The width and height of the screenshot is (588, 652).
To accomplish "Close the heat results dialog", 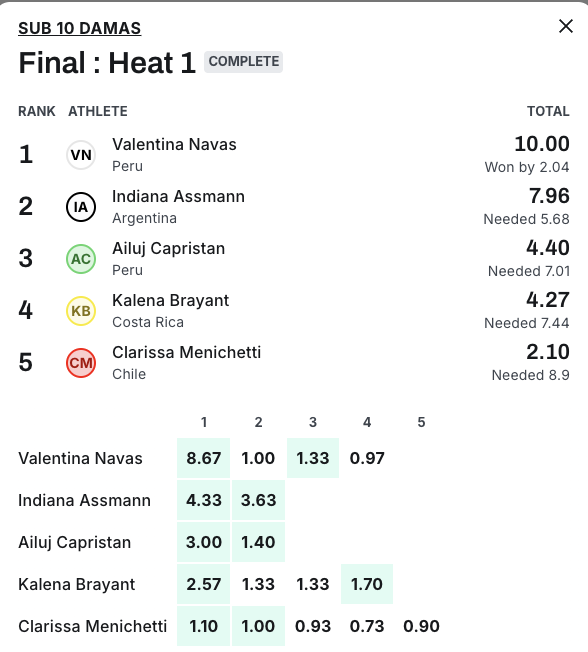I will (x=566, y=26).
